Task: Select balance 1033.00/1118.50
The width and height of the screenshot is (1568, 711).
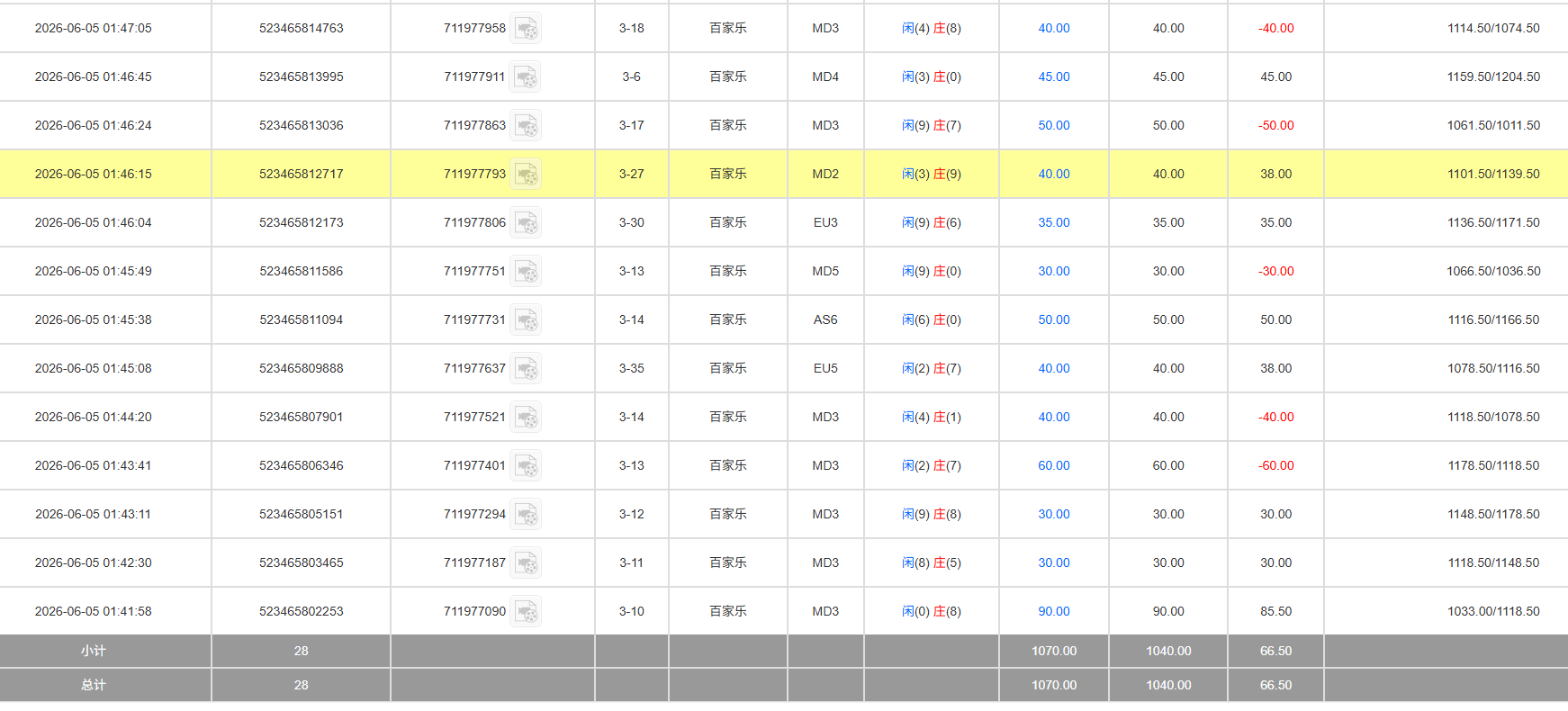Action: click(1493, 611)
